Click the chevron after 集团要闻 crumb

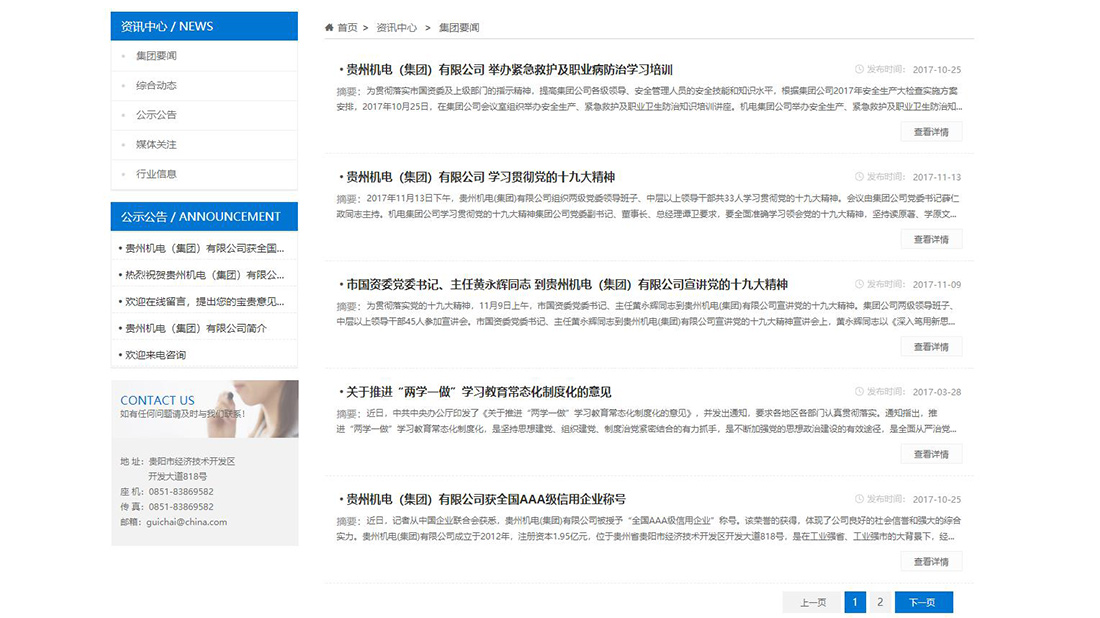pyautogui.click(x=484, y=28)
